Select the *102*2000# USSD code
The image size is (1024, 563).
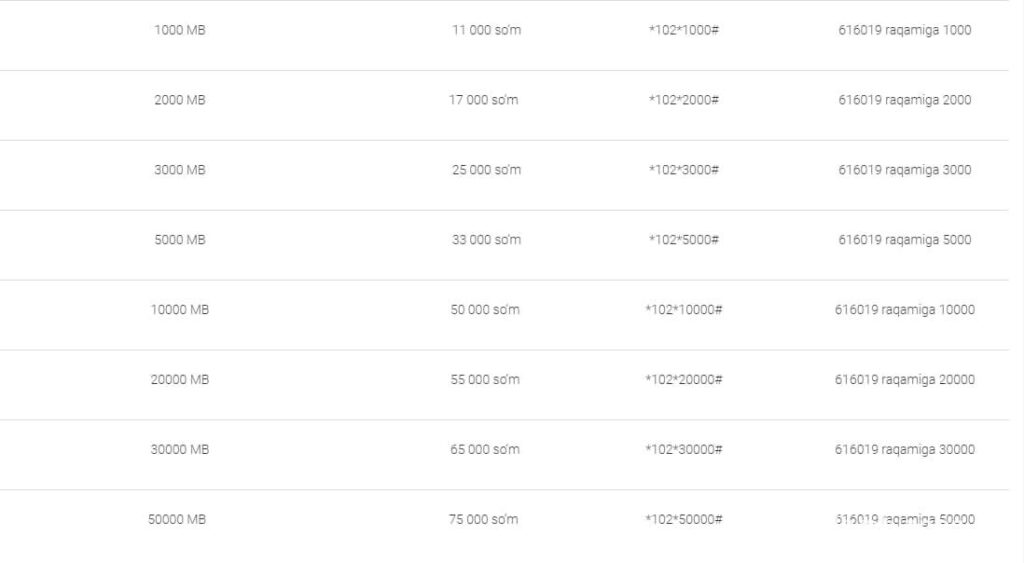tap(684, 100)
